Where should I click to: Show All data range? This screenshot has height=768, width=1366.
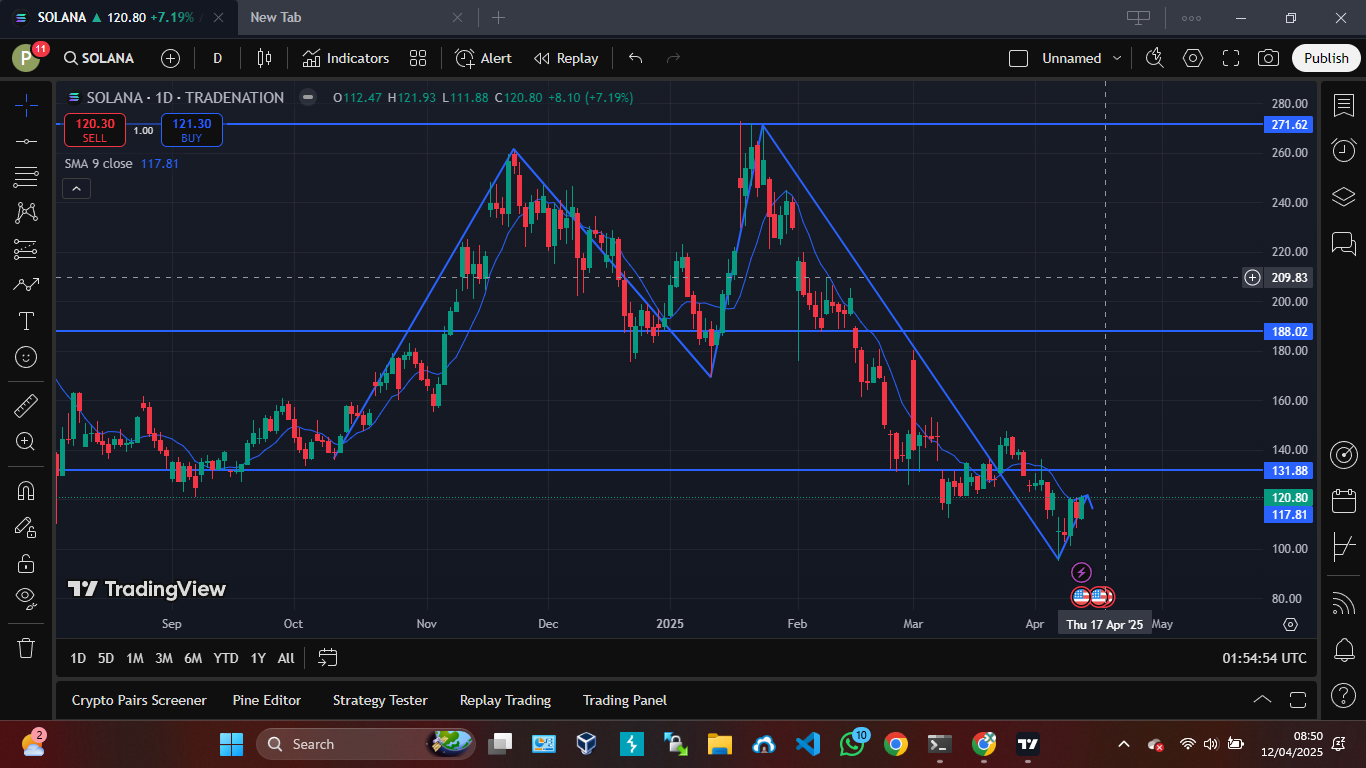point(286,658)
